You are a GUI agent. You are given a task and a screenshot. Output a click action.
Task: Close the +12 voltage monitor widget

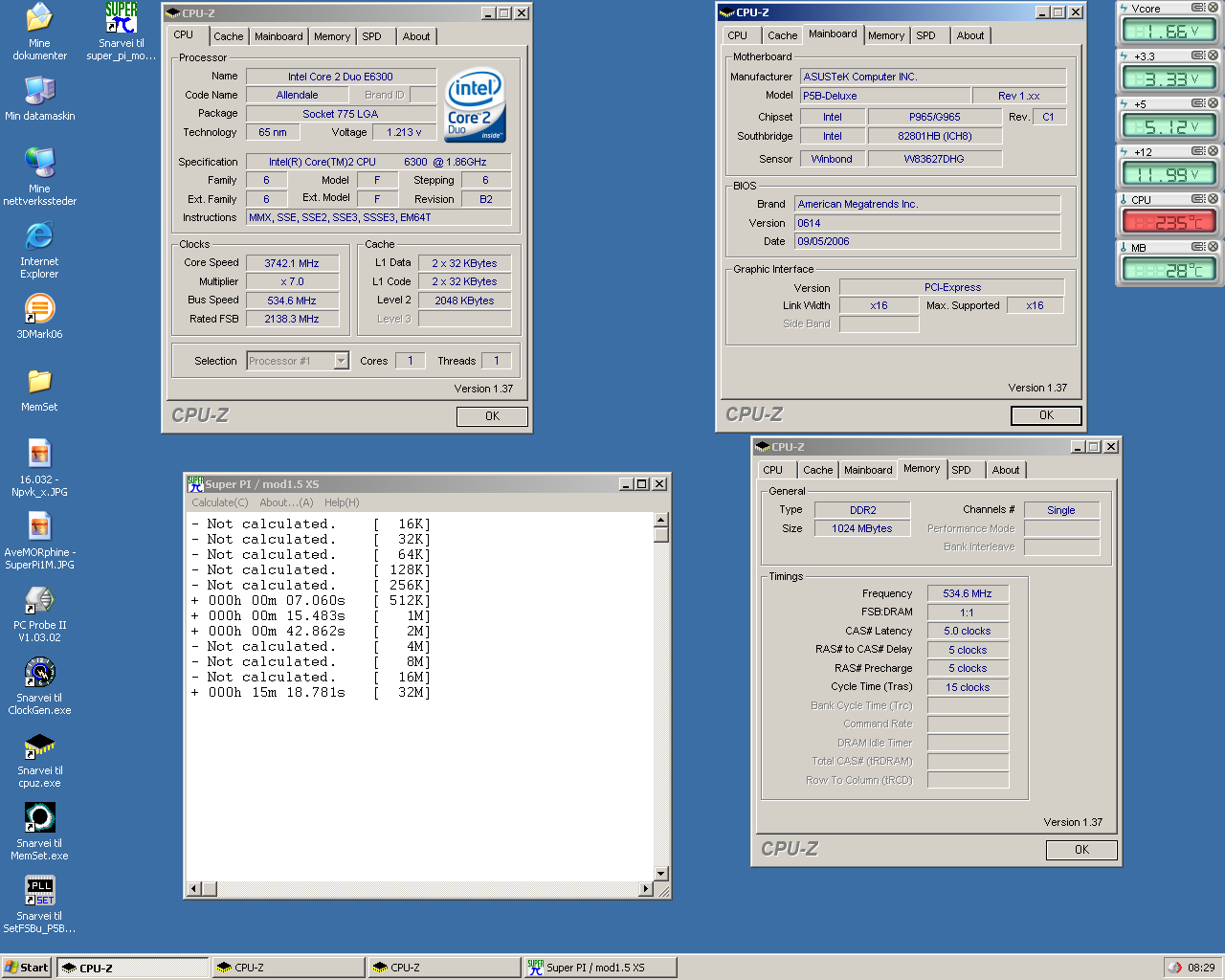click(x=1213, y=151)
